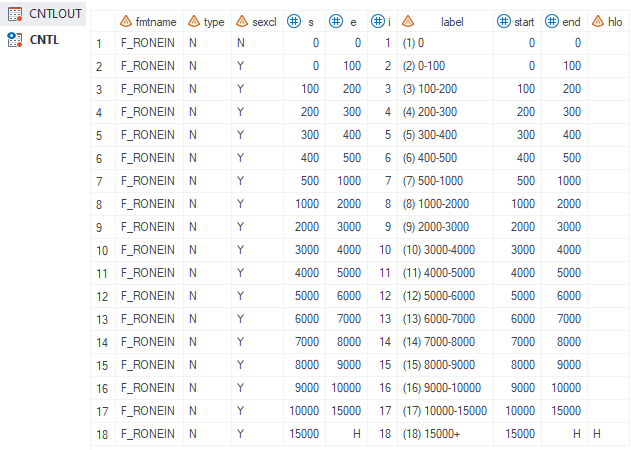Select the sexcl column header
This screenshot has width=631, height=450.
tap(258, 21)
